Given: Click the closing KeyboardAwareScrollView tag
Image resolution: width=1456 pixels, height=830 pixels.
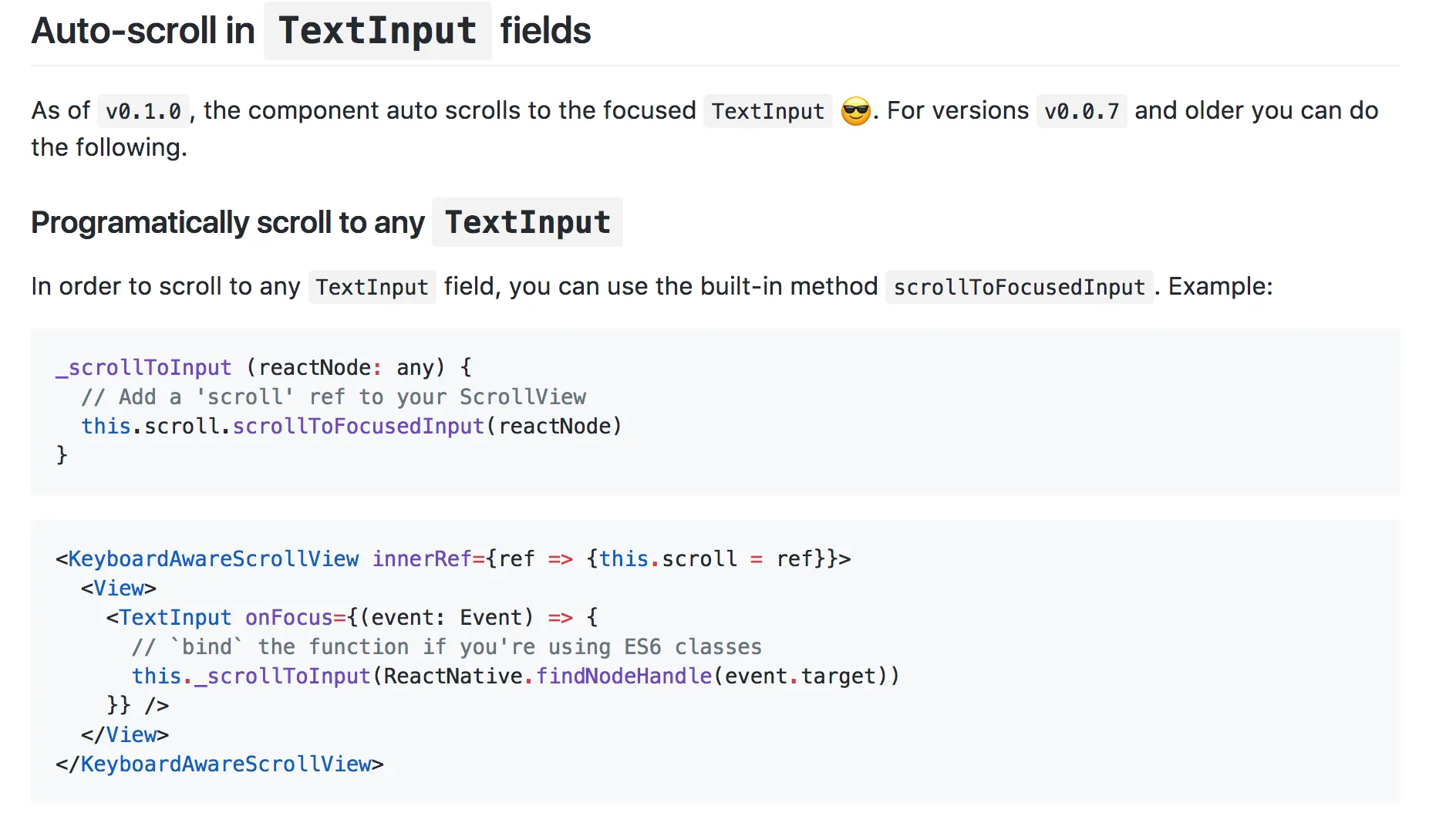Looking at the screenshot, I should (220, 764).
